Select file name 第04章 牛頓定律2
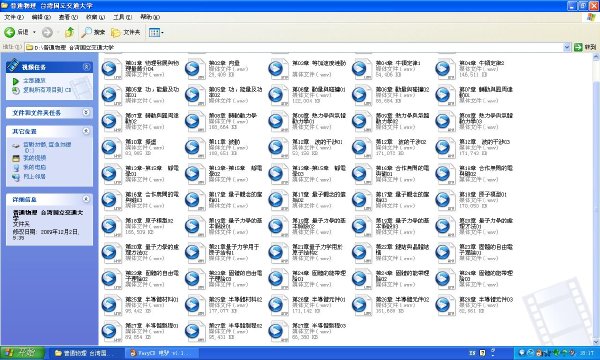 (482, 63)
